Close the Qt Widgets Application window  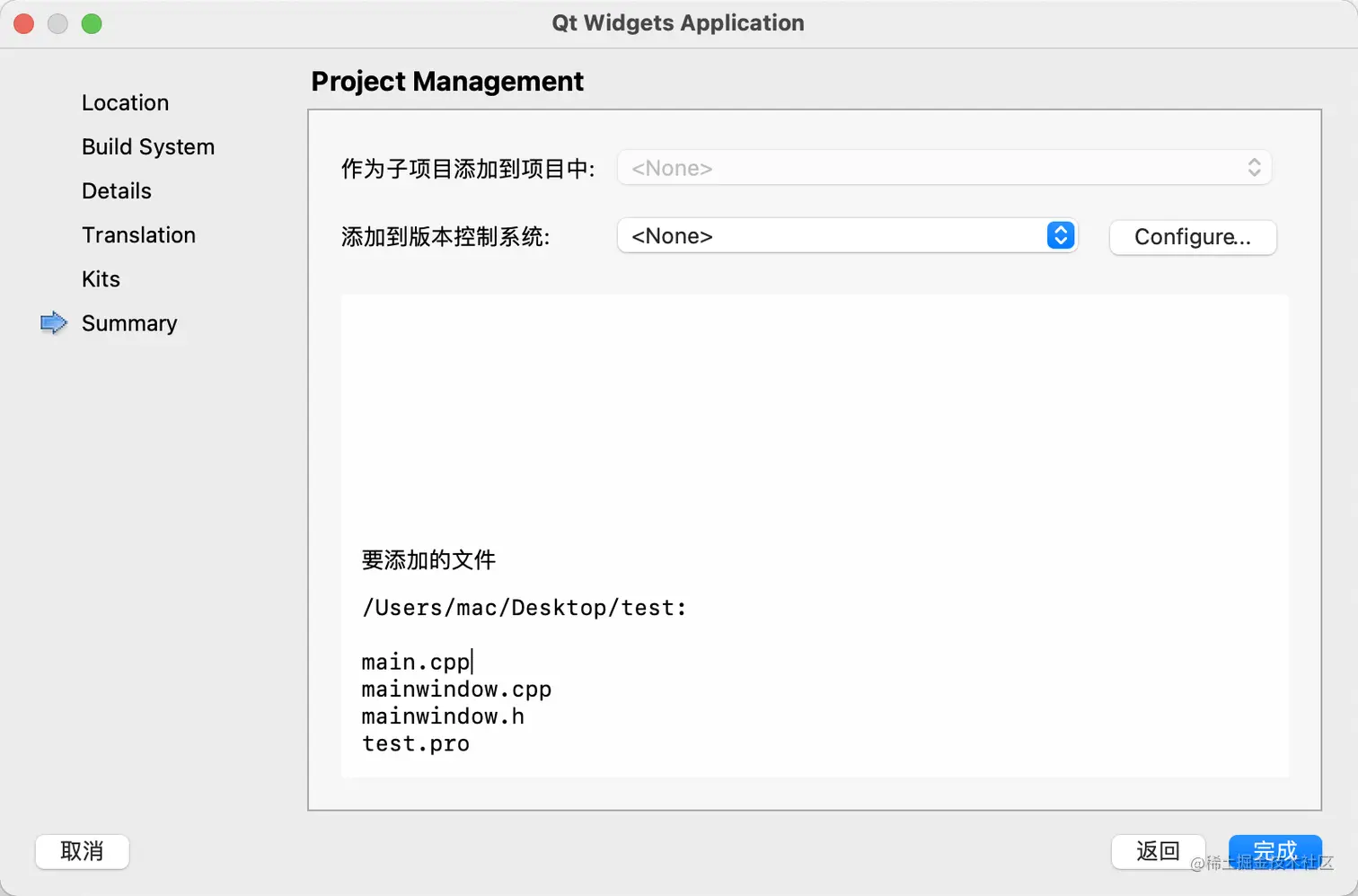24,23
